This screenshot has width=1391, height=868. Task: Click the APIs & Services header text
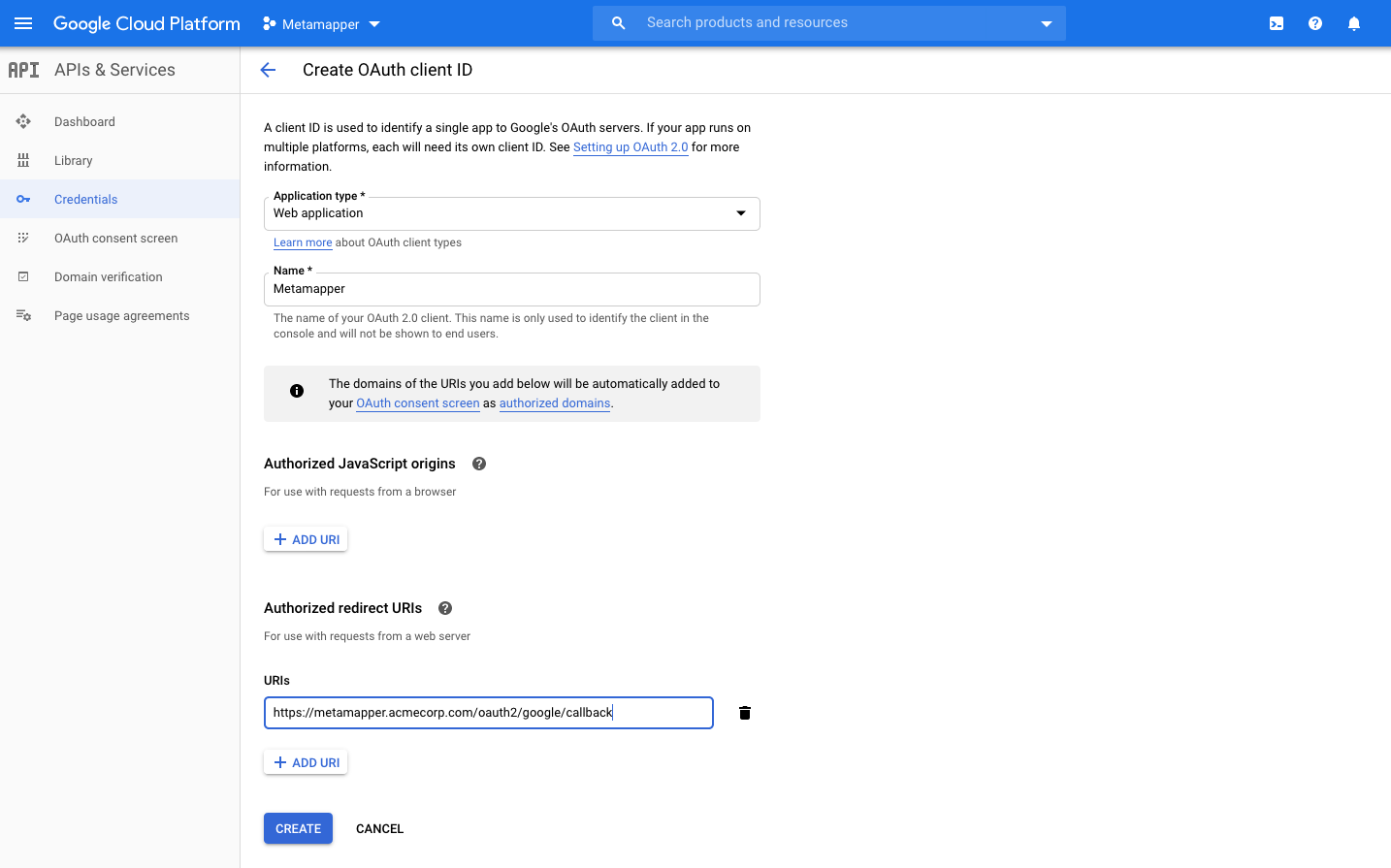pyautogui.click(x=114, y=70)
